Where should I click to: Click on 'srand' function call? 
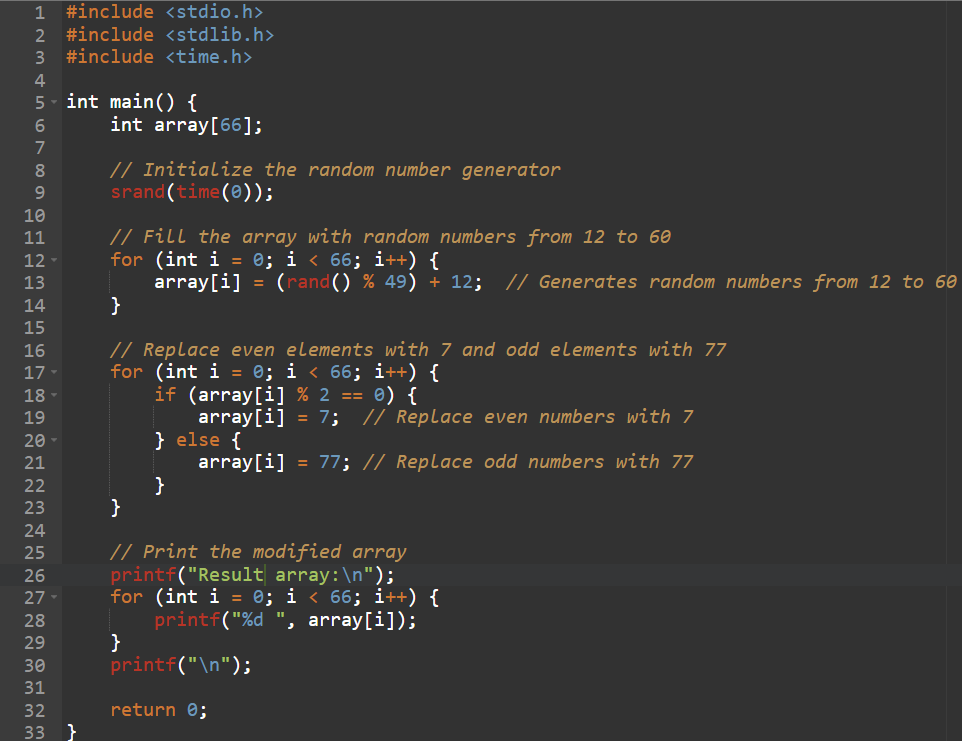click(137, 193)
